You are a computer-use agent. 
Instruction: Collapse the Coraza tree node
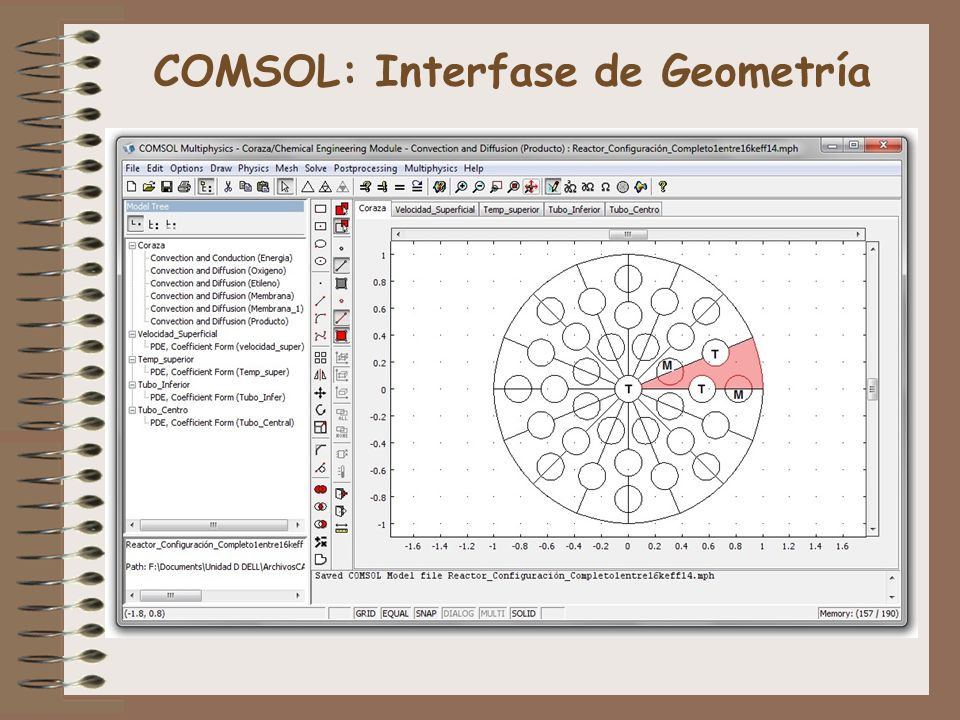click(x=132, y=245)
